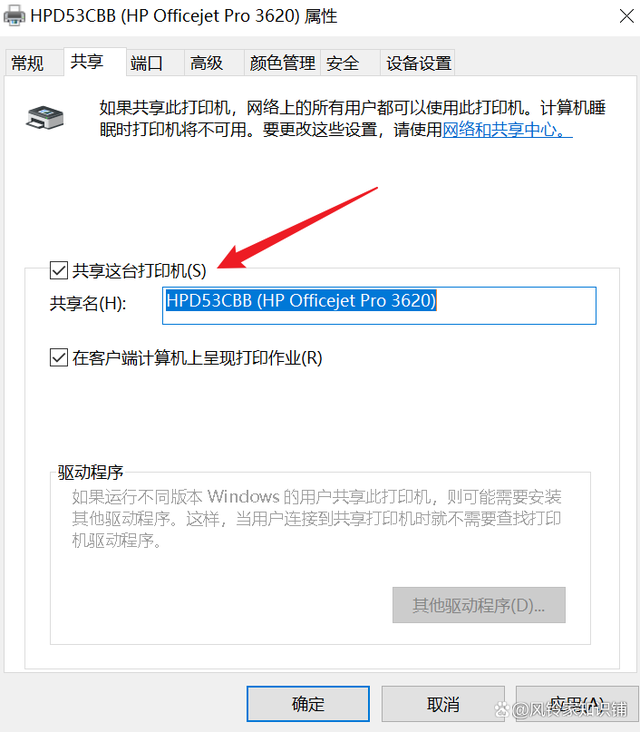Viewport: 640px width, 732px height.
Task: Click the printer icon in title bar
Action: coord(14,16)
